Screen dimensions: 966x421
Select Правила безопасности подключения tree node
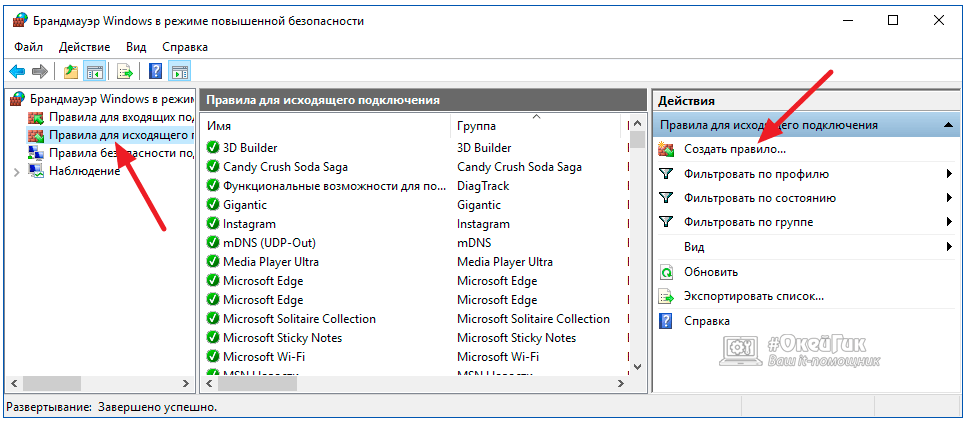[122, 153]
